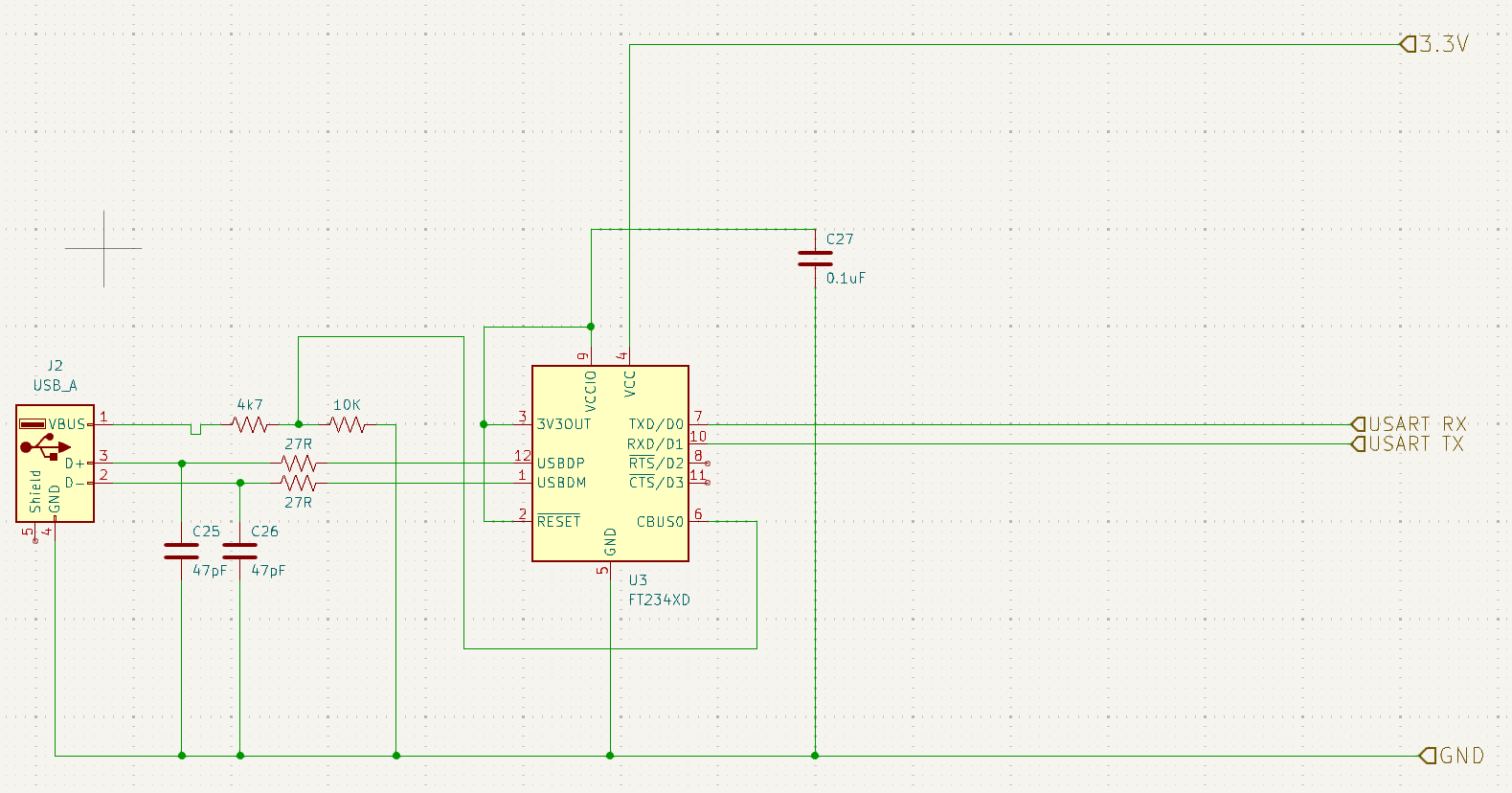The height and width of the screenshot is (793, 1512).
Task: Click the 27R resistor on the D- line
Action: pos(299,483)
